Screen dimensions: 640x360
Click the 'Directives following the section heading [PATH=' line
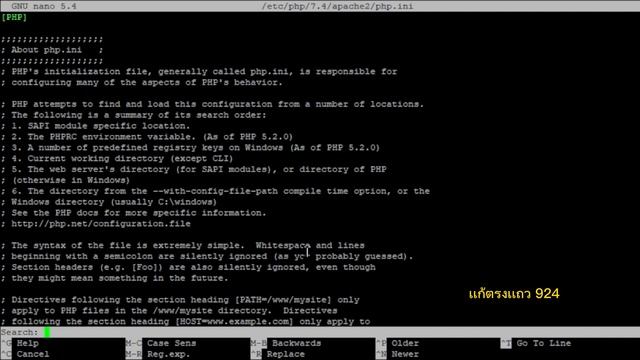[180, 300]
